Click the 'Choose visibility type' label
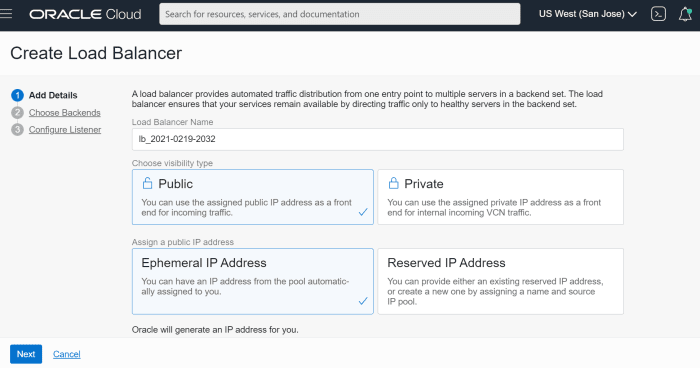The height and width of the screenshot is (368, 700). pyautogui.click(x=172, y=163)
